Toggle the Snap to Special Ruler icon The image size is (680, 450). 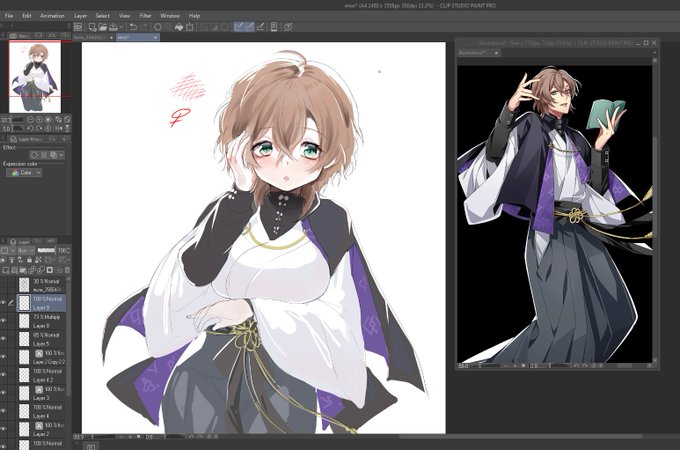pos(249,27)
